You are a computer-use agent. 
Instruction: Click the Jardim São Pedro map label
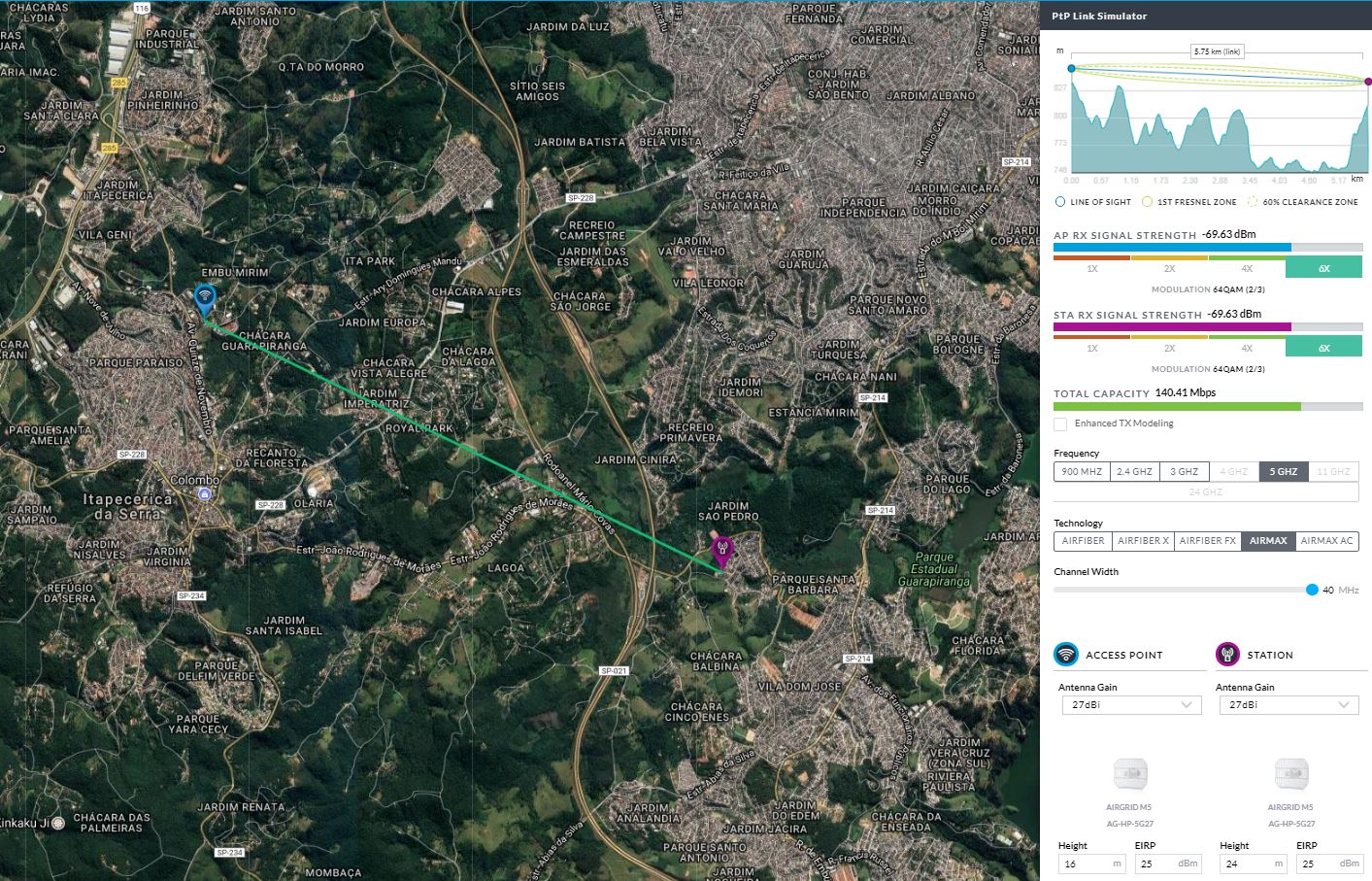[728, 511]
